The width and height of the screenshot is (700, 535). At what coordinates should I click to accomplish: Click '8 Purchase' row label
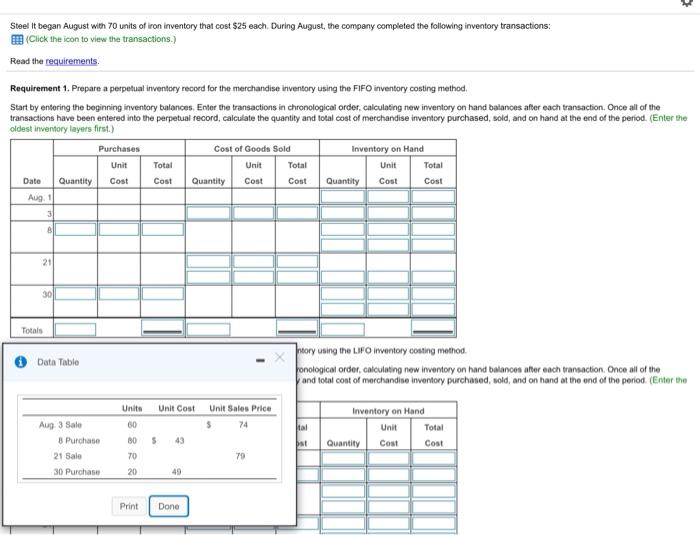click(x=79, y=440)
